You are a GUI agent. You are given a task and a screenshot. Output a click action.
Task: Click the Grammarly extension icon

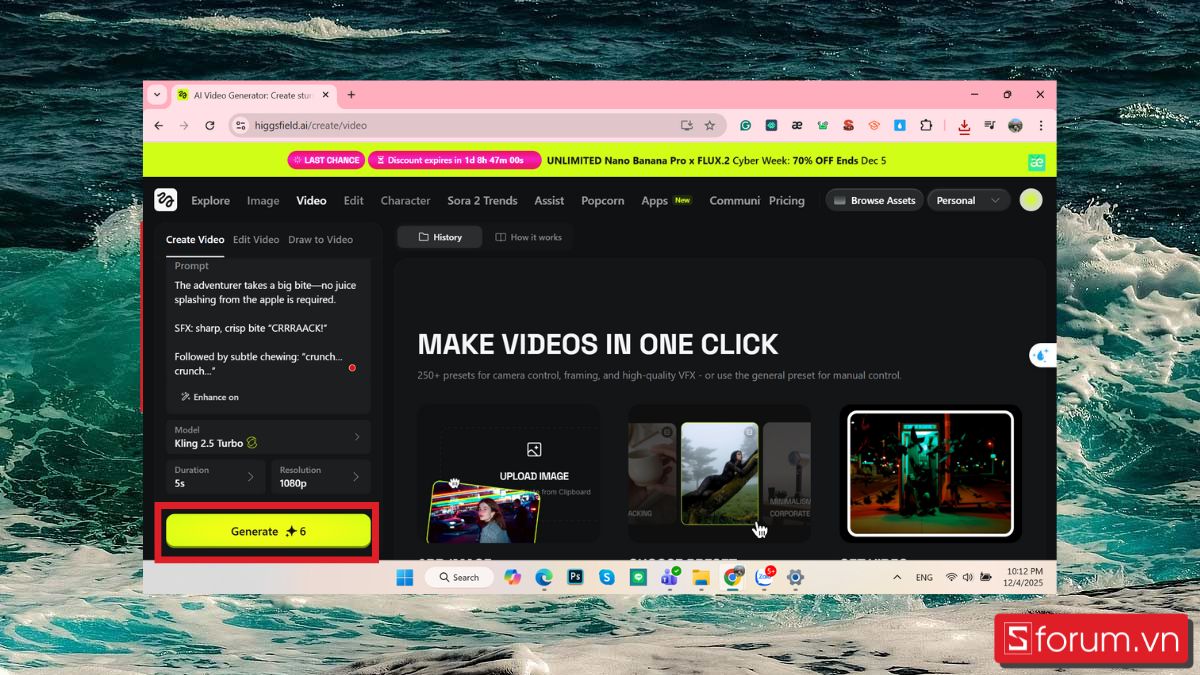point(745,125)
